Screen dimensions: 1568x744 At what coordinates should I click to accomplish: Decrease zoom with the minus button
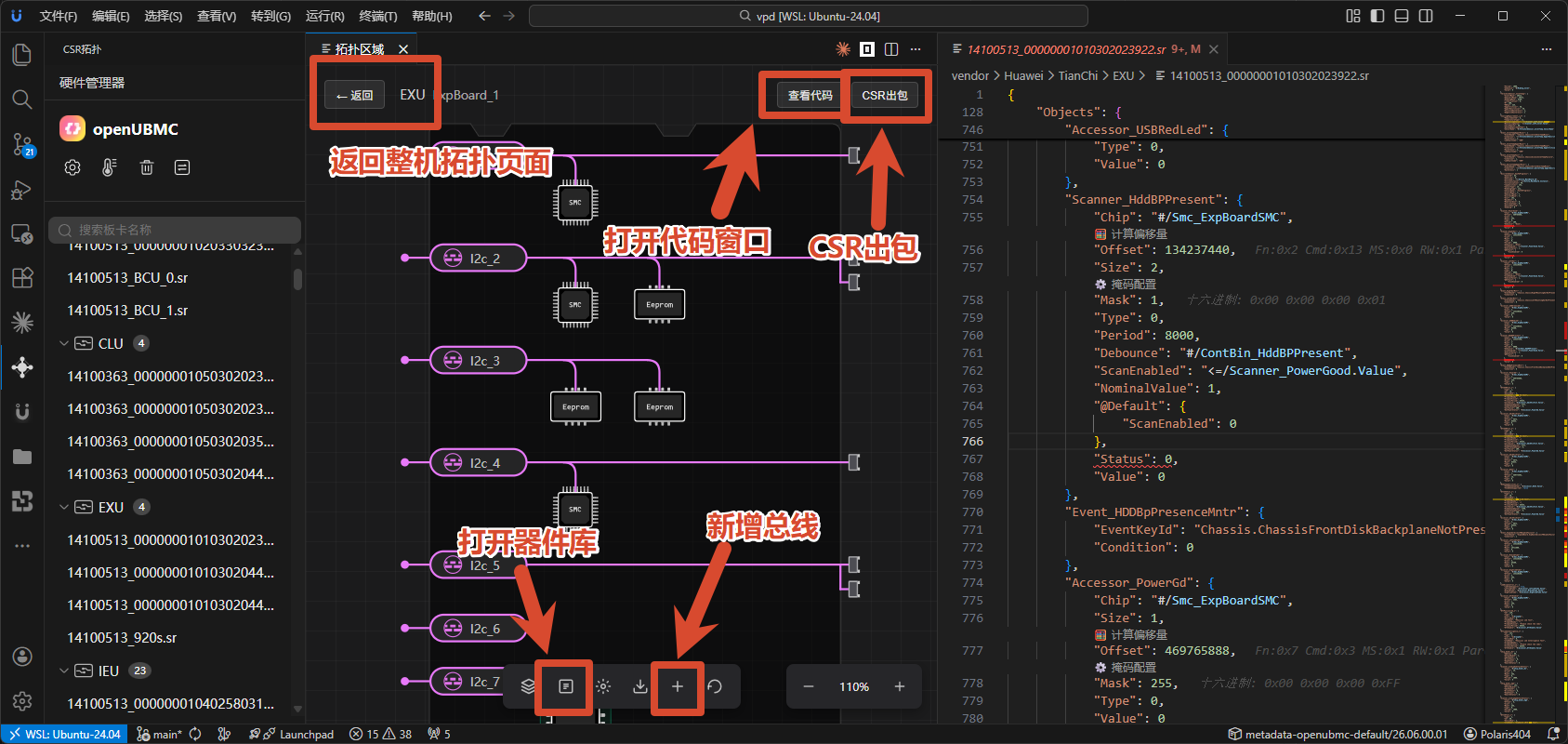pos(809,686)
